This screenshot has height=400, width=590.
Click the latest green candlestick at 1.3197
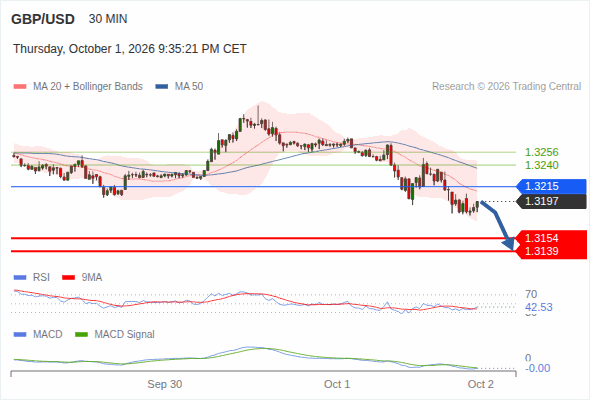click(x=477, y=206)
